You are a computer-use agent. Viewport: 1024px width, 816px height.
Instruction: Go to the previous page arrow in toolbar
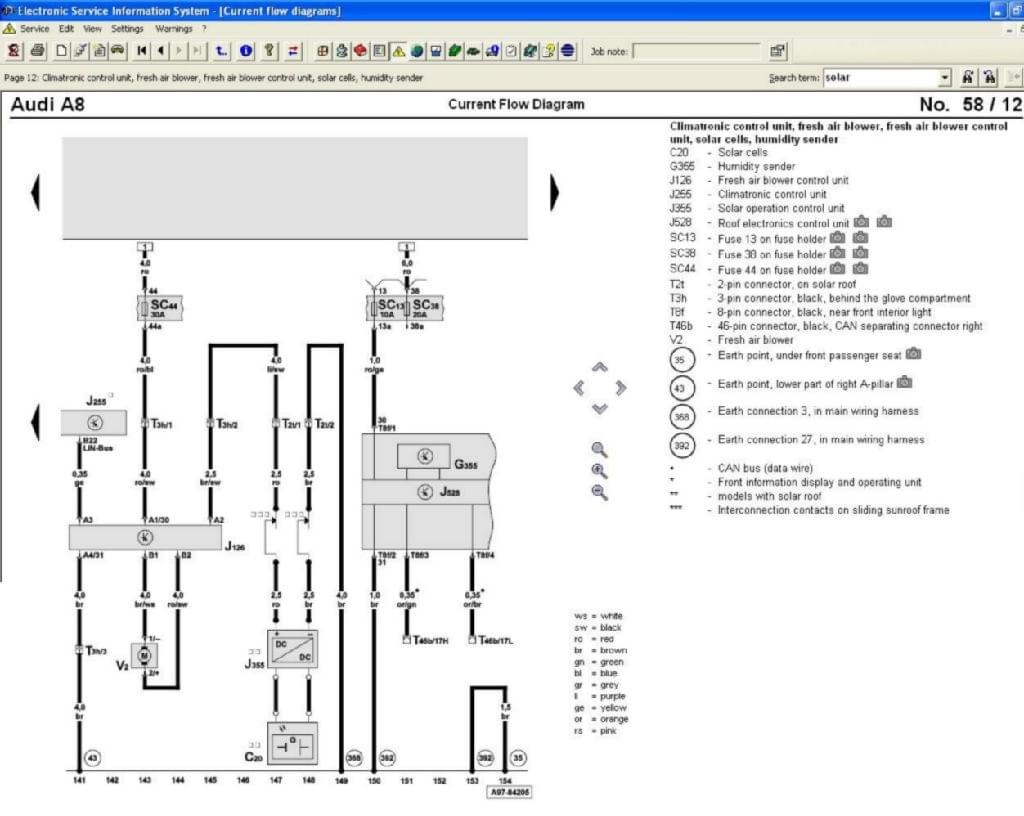161,51
